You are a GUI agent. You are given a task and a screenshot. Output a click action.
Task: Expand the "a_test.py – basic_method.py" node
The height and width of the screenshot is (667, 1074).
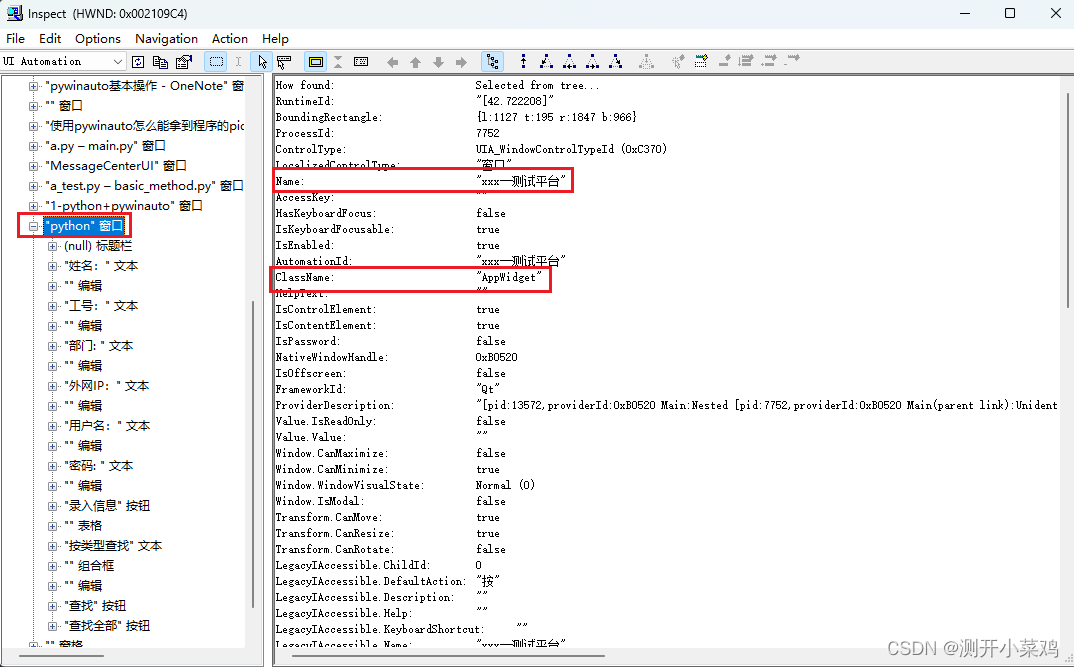pyautogui.click(x=33, y=186)
